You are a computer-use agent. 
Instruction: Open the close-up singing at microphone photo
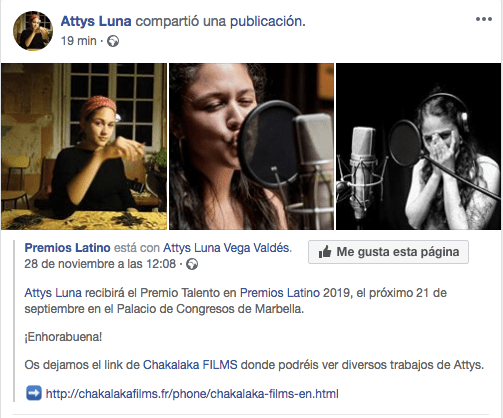click(x=251, y=146)
